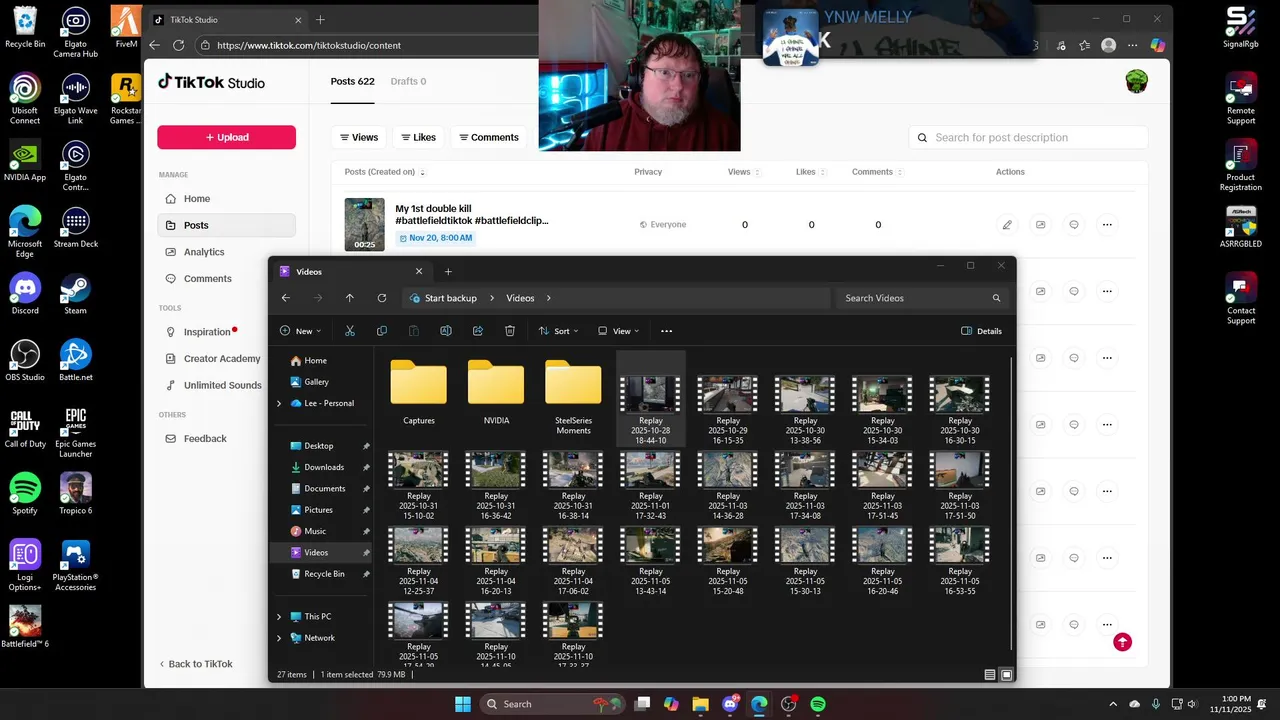Click the edit pencil for My 1st double kill post
This screenshot has width=1280, height=720.
(x=1007, y=225)
